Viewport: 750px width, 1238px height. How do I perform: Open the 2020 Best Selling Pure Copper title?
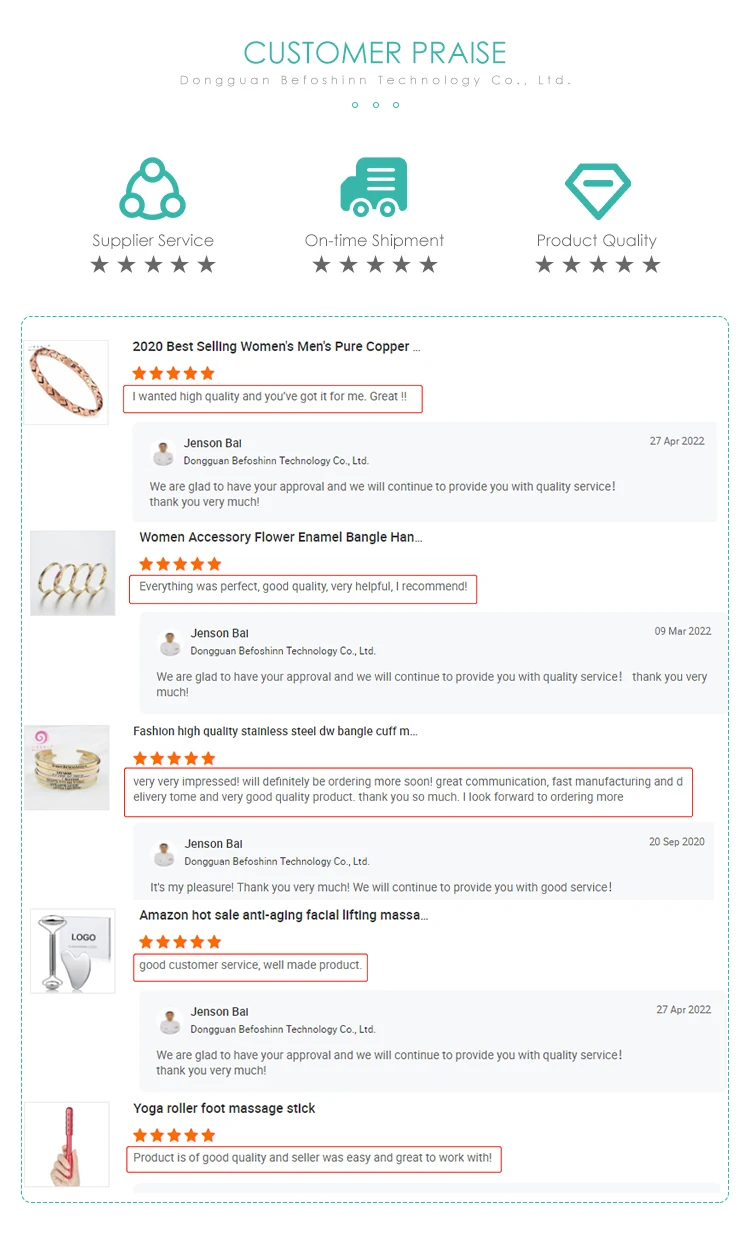click(276, 347)
